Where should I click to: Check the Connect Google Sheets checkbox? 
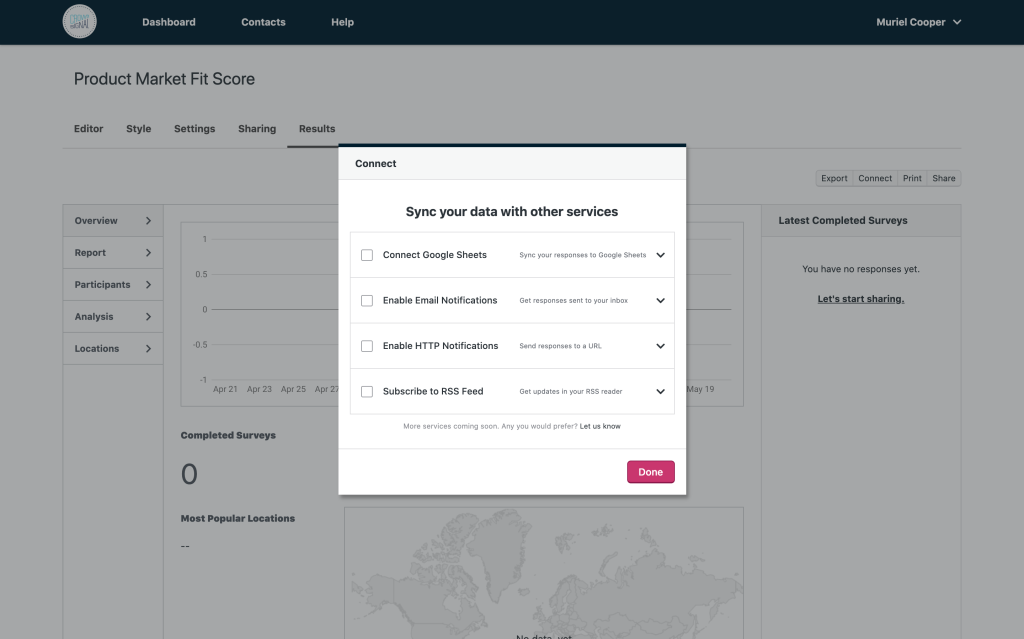click(x=367, y=255)
